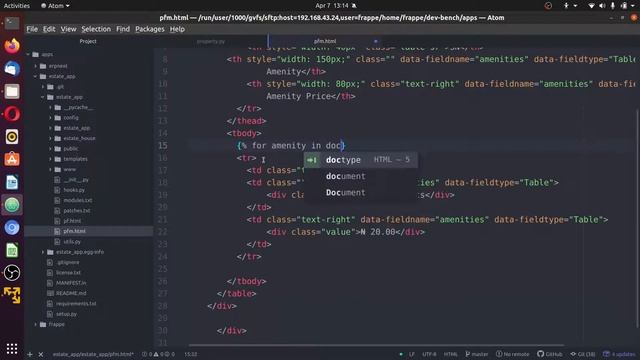Choose lowercase document autocomplete suggestion
Image resolution: width=640 pixels, height=360 pixels.
360,176
